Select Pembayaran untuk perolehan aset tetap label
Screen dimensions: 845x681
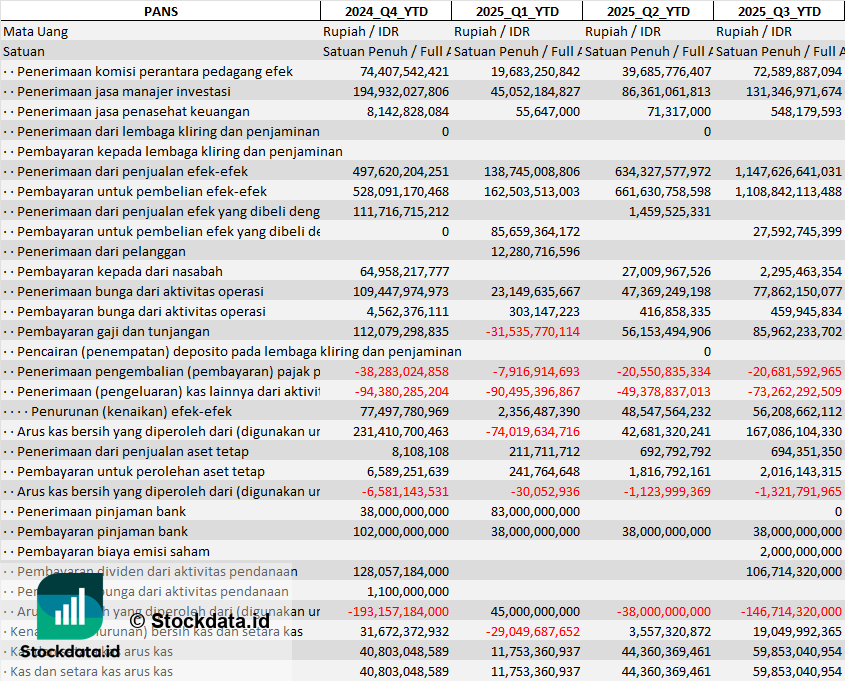141,471
